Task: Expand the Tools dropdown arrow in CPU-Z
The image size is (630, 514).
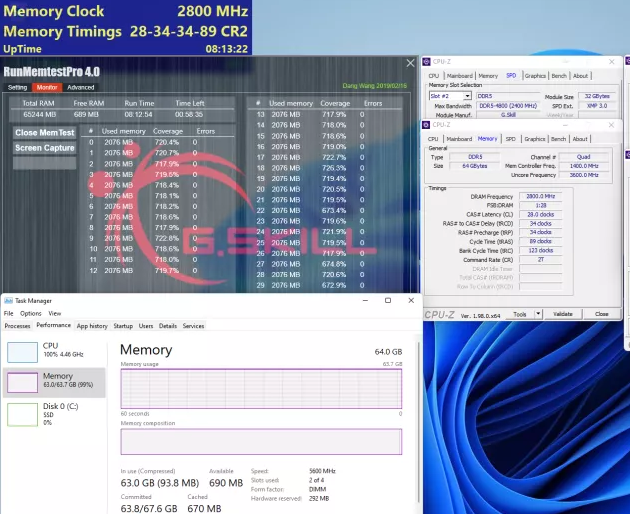Action: click(538, 314)
